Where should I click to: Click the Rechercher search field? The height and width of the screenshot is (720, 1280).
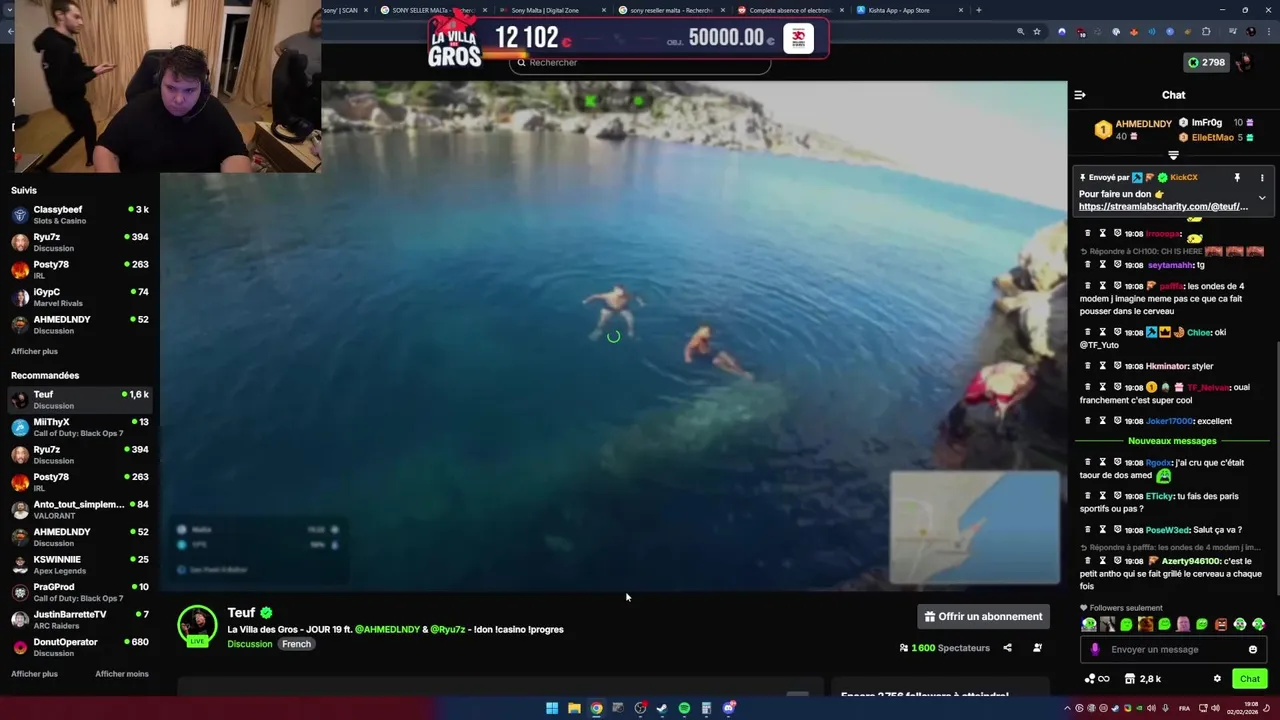(640, 62)
